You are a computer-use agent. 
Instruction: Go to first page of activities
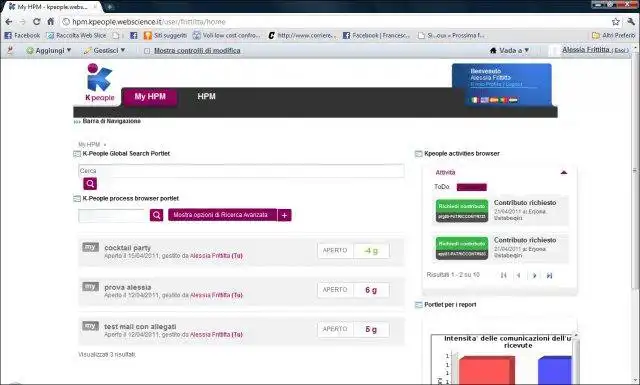(504, 276)
